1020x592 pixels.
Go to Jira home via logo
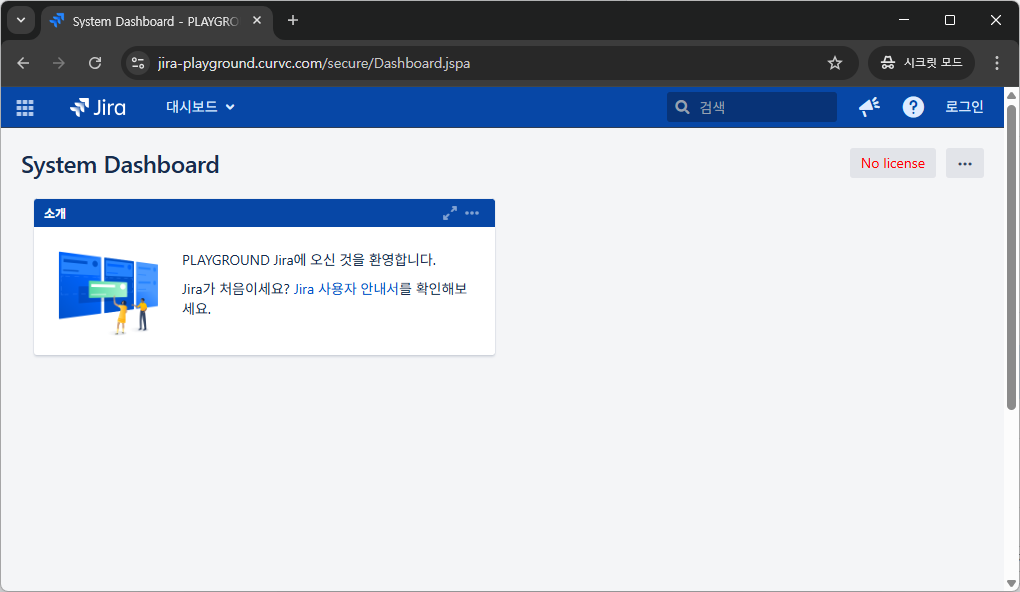click(x=98, y=107)
